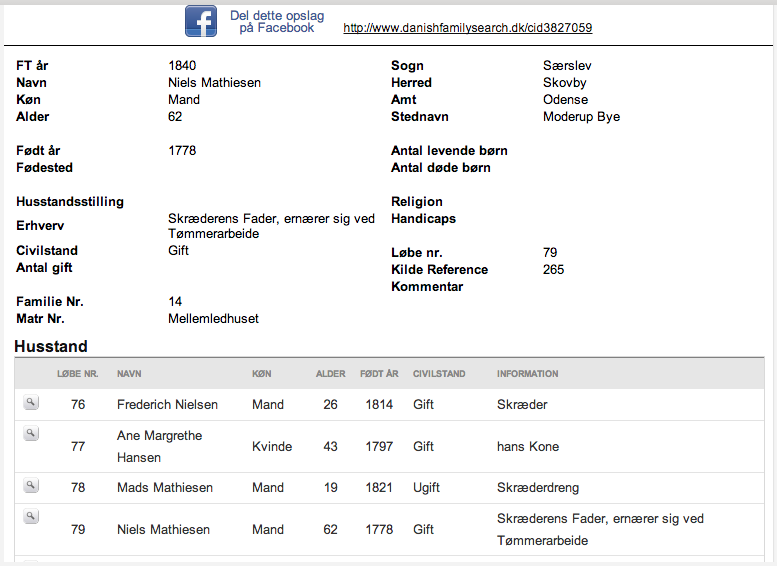777x566 pixels.
Task: Click the ALDER column header
Action: coord(331,374)
